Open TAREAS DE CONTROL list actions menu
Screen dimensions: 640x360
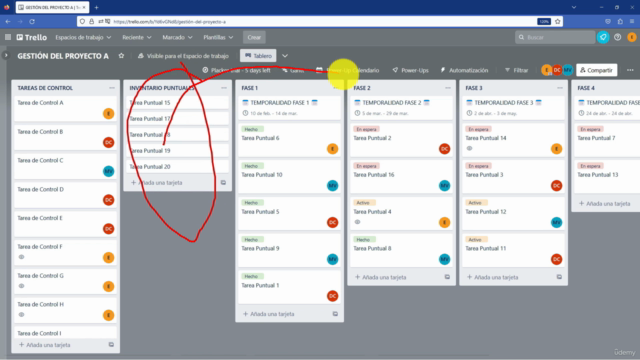coord(112,88)
